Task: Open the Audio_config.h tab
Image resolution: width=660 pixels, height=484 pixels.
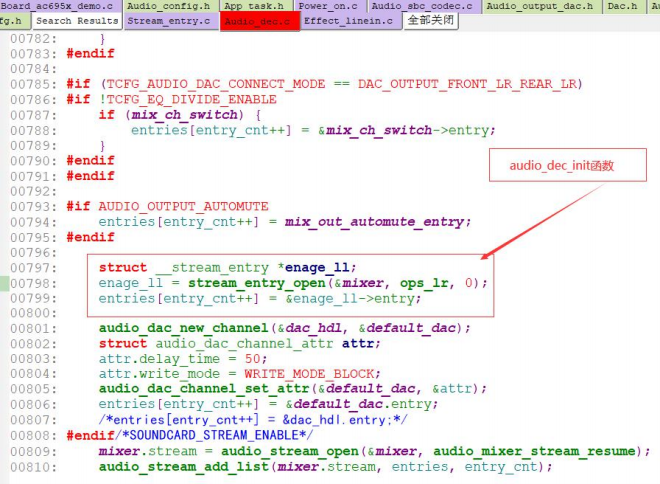Action: 170,6
